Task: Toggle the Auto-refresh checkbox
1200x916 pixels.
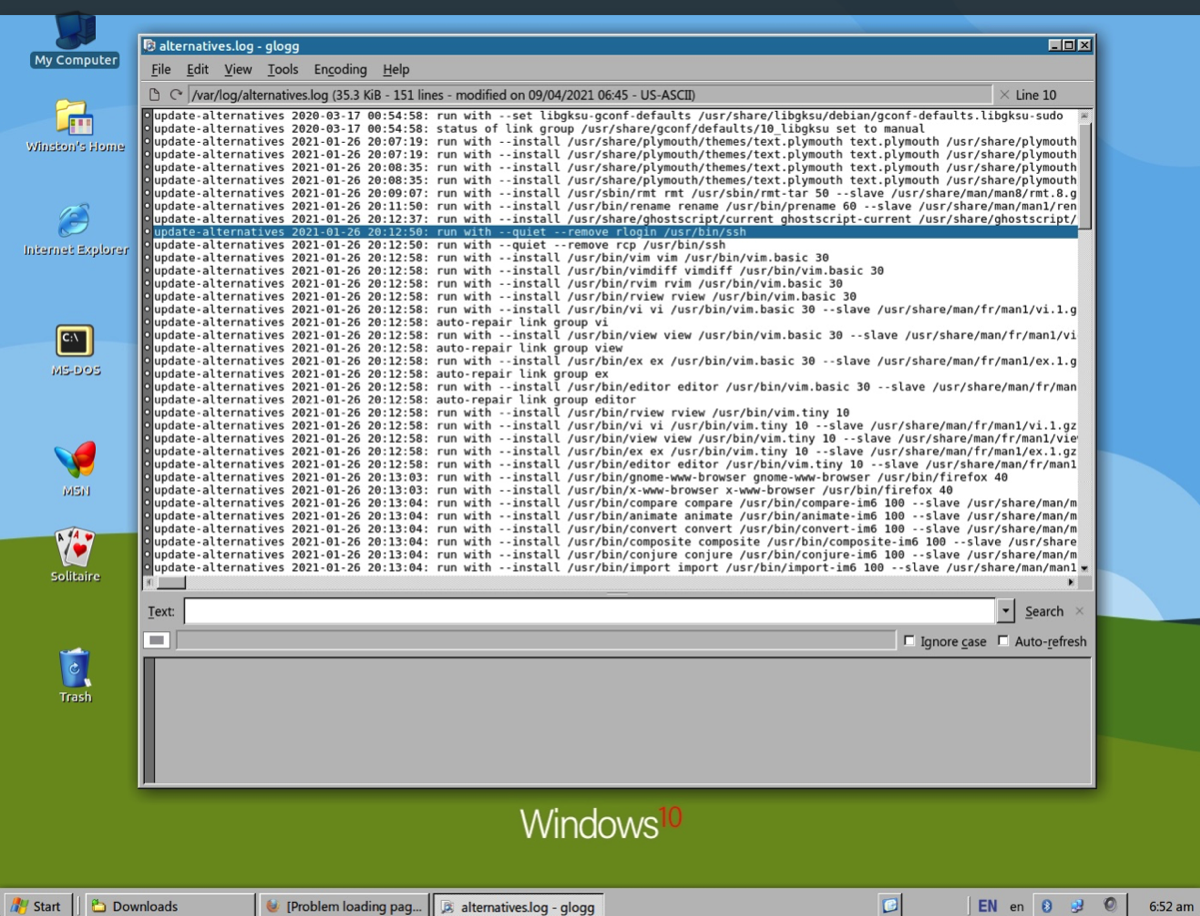Action: pyautogui.click(x=1003, y=641)
